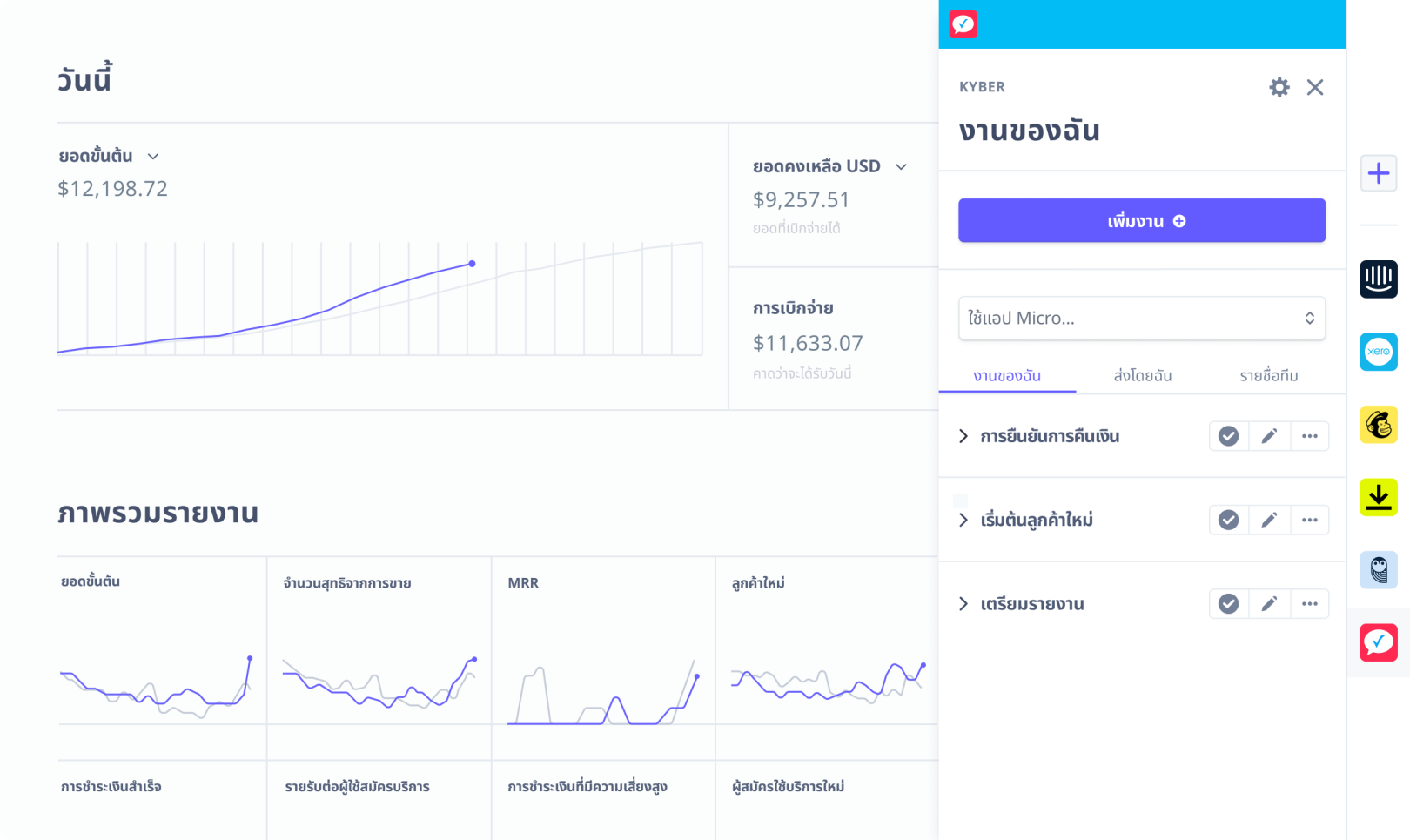
Task: Click the ผู้สมัครใช้บริการใหม่ report label
Action: [788, 787]
